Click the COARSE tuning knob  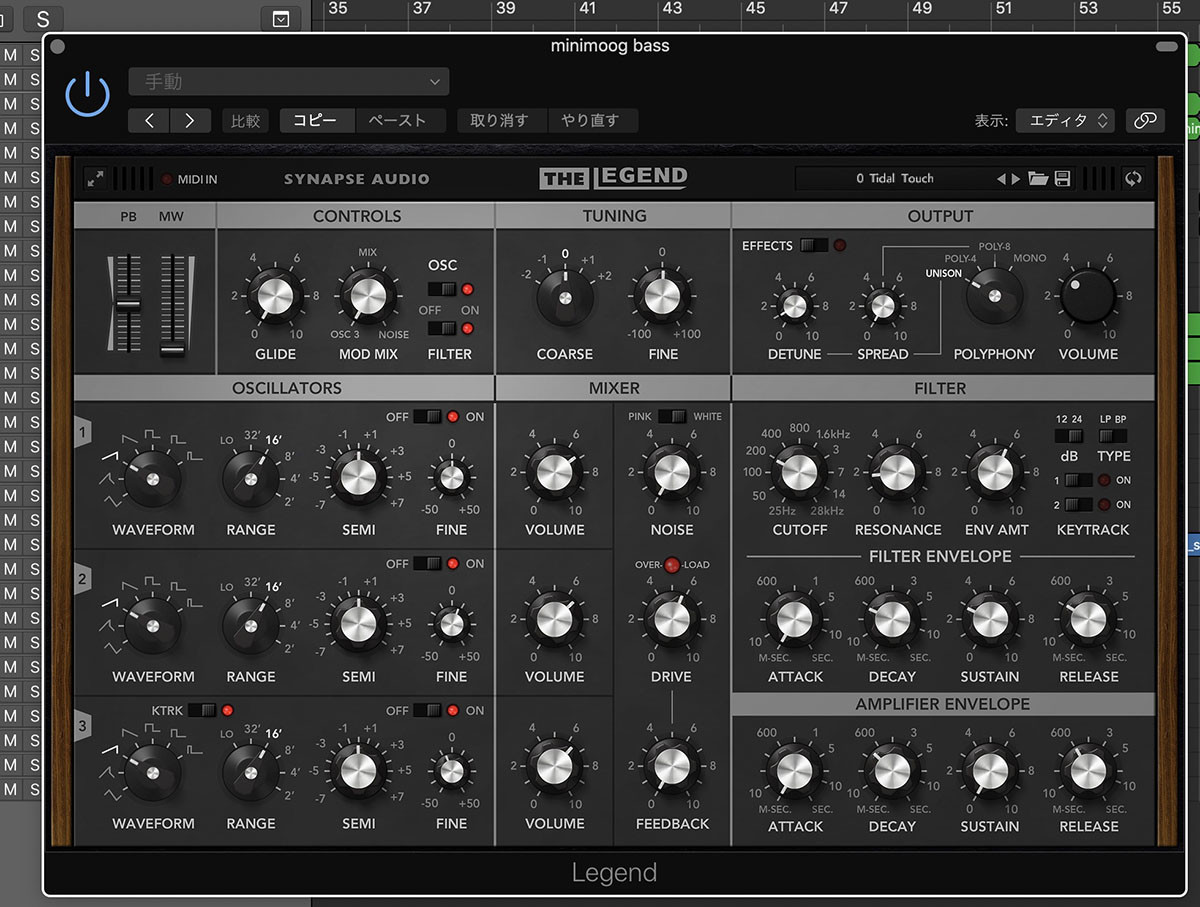click(565, 297)
